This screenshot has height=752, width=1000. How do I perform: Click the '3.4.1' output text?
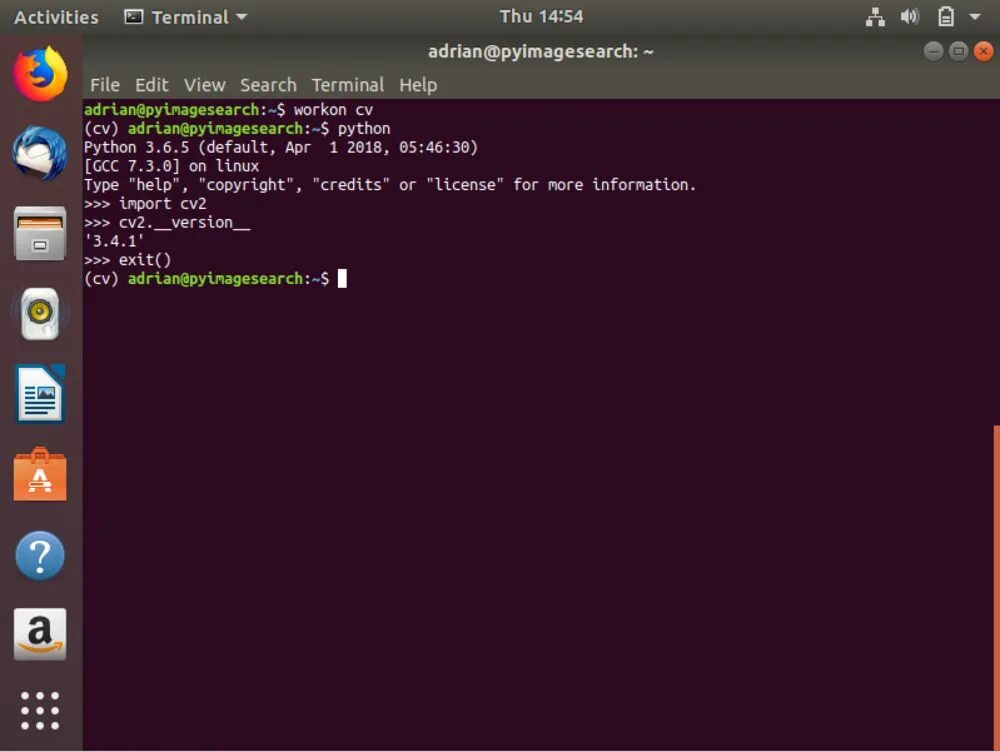coord(114,241)
